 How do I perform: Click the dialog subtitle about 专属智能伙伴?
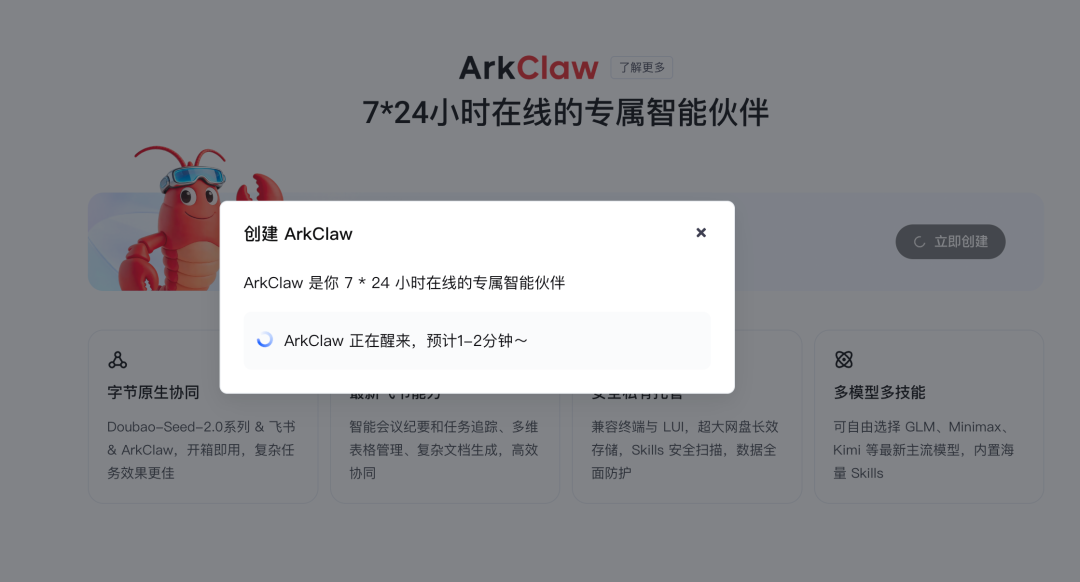404,283
